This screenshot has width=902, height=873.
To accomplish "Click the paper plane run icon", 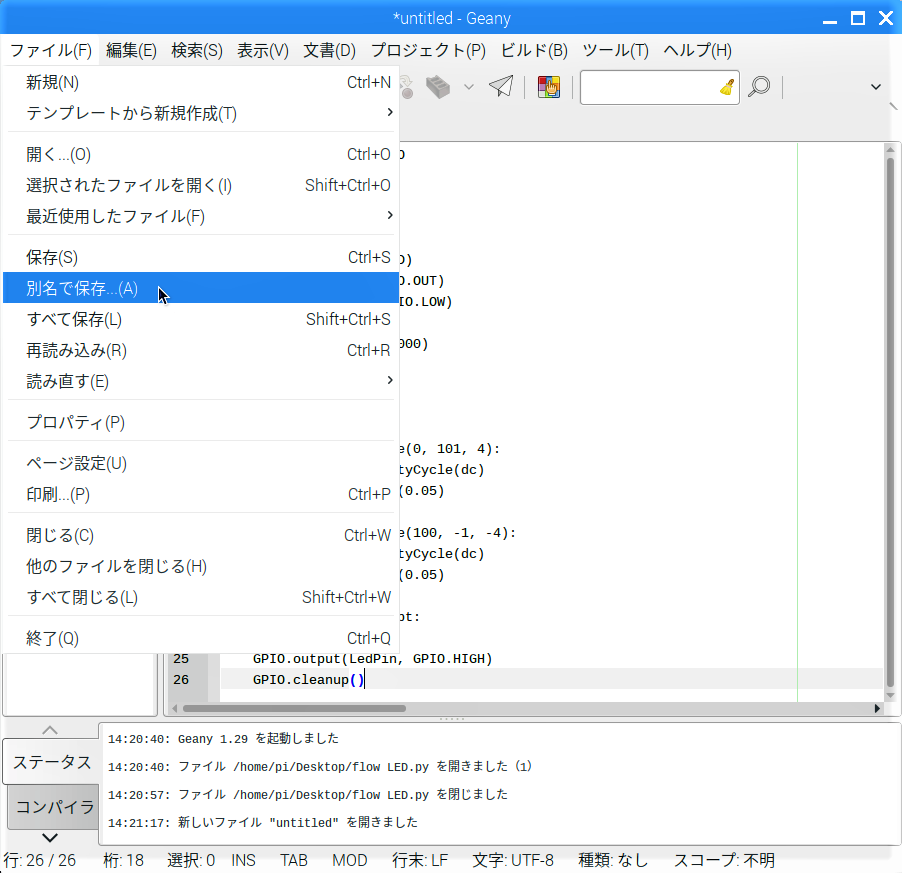I will pyautogui.click(x=501, y=87).
